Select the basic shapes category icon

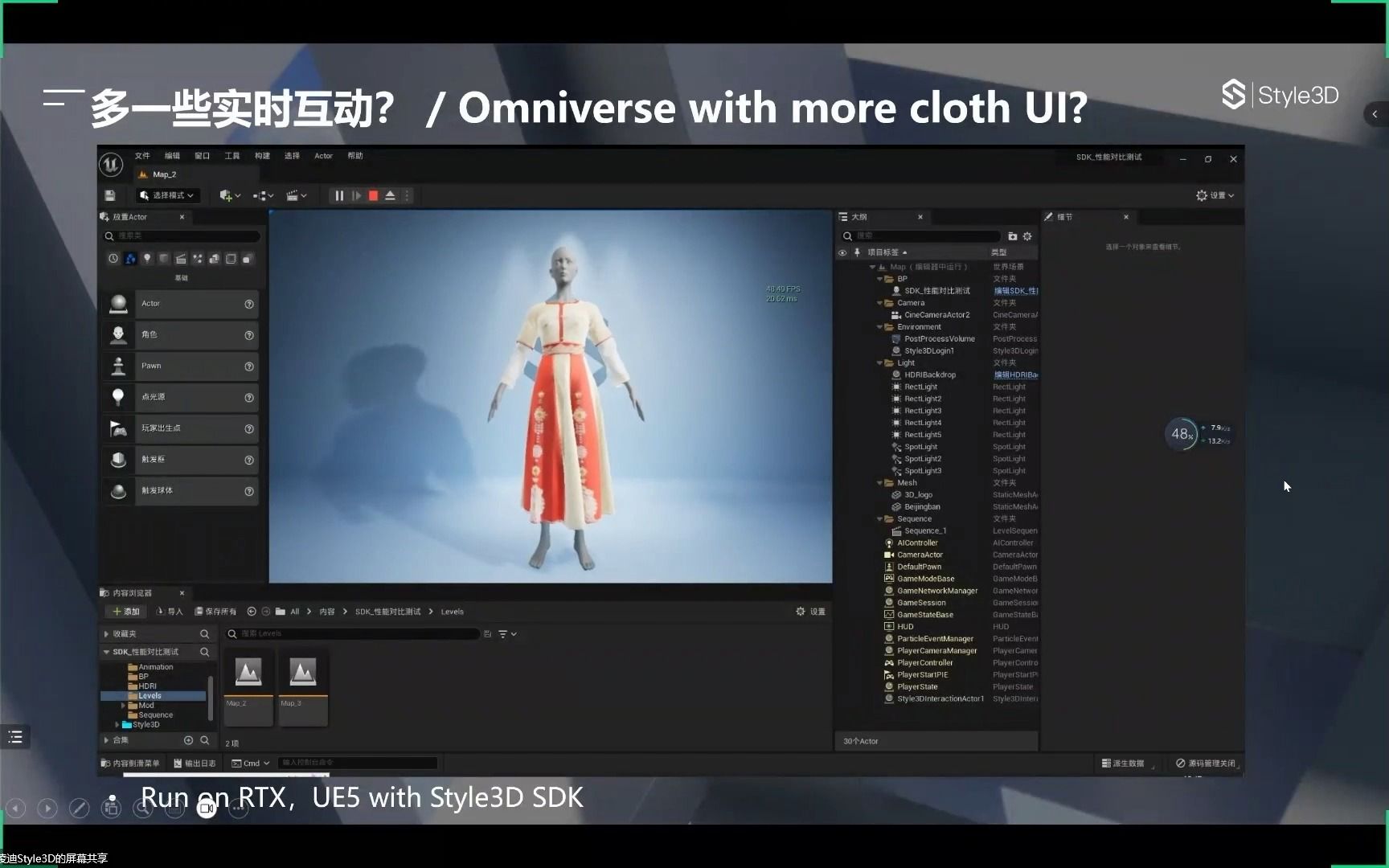(x=130, y=259)
